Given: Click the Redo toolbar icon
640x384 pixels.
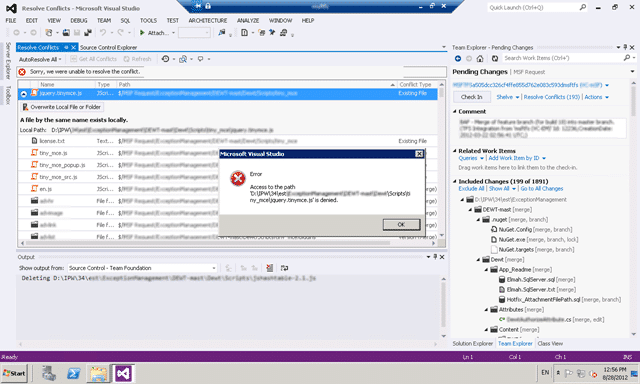Looking at the screenshot, I should click(120, 33).
